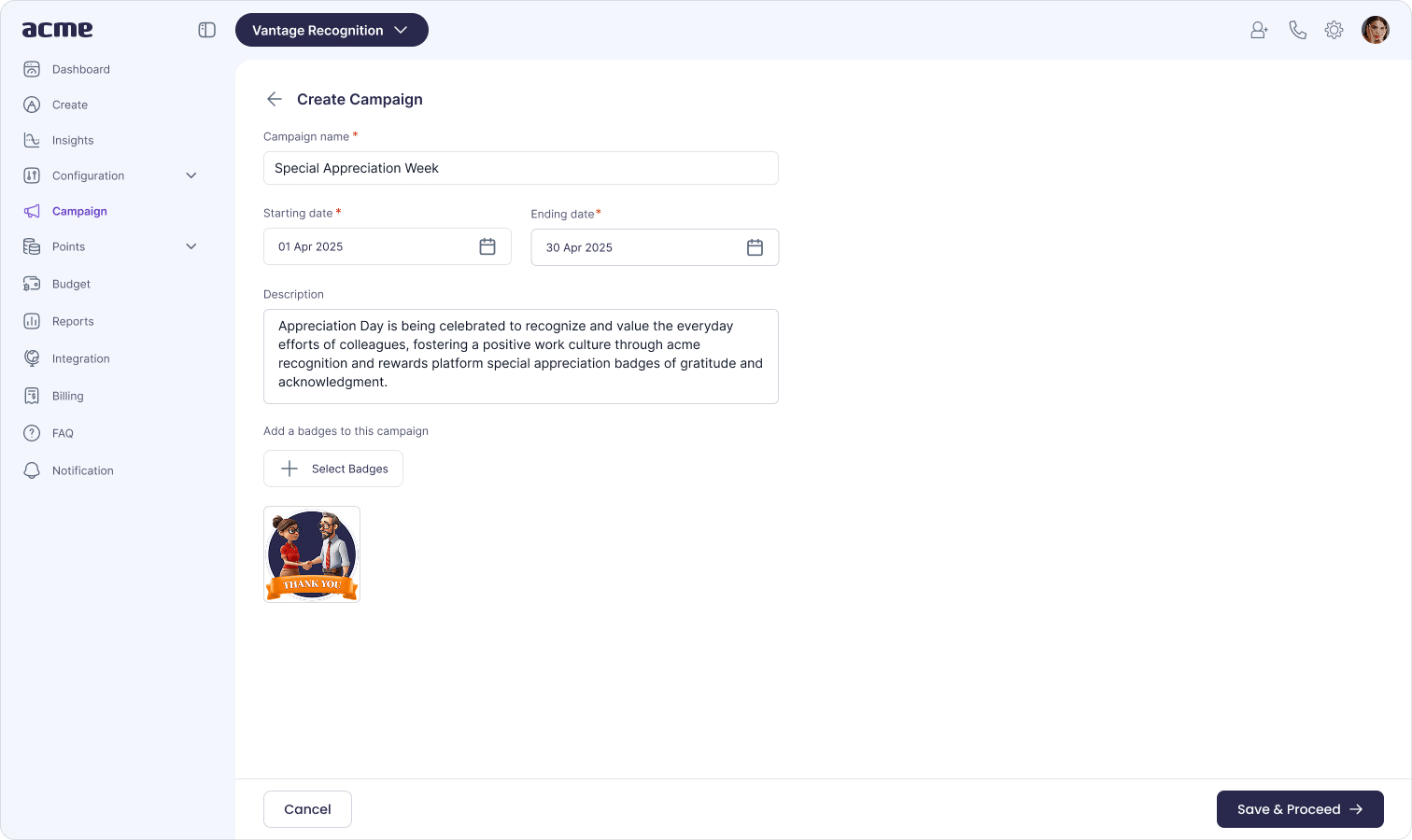Open FAQ in the sidebar
Image resolution: width=1412 pixels, height=840 pixels.
point(63,433)
